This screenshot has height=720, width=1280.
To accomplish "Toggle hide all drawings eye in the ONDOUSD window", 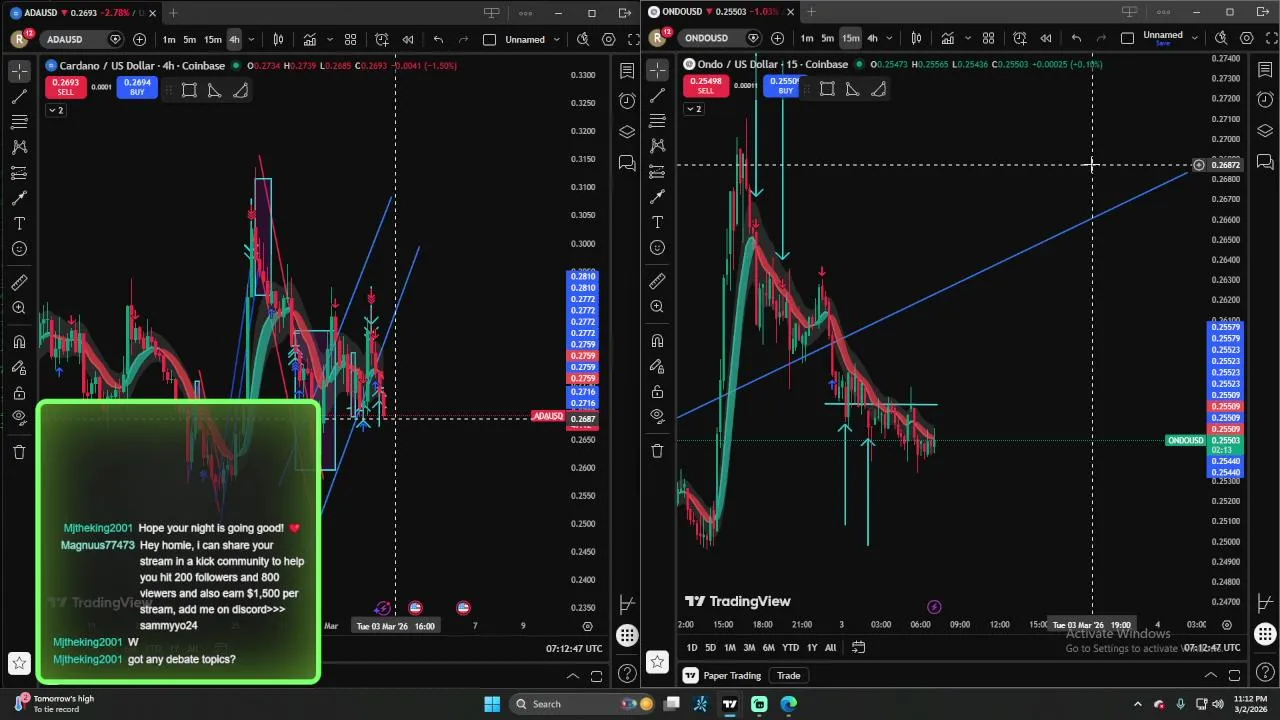I will 657,415.
